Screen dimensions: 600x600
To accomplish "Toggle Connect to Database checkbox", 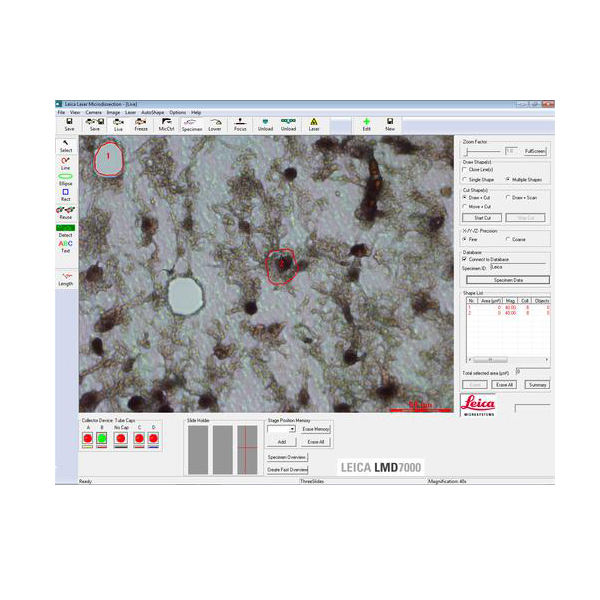I will click(464, 259).
